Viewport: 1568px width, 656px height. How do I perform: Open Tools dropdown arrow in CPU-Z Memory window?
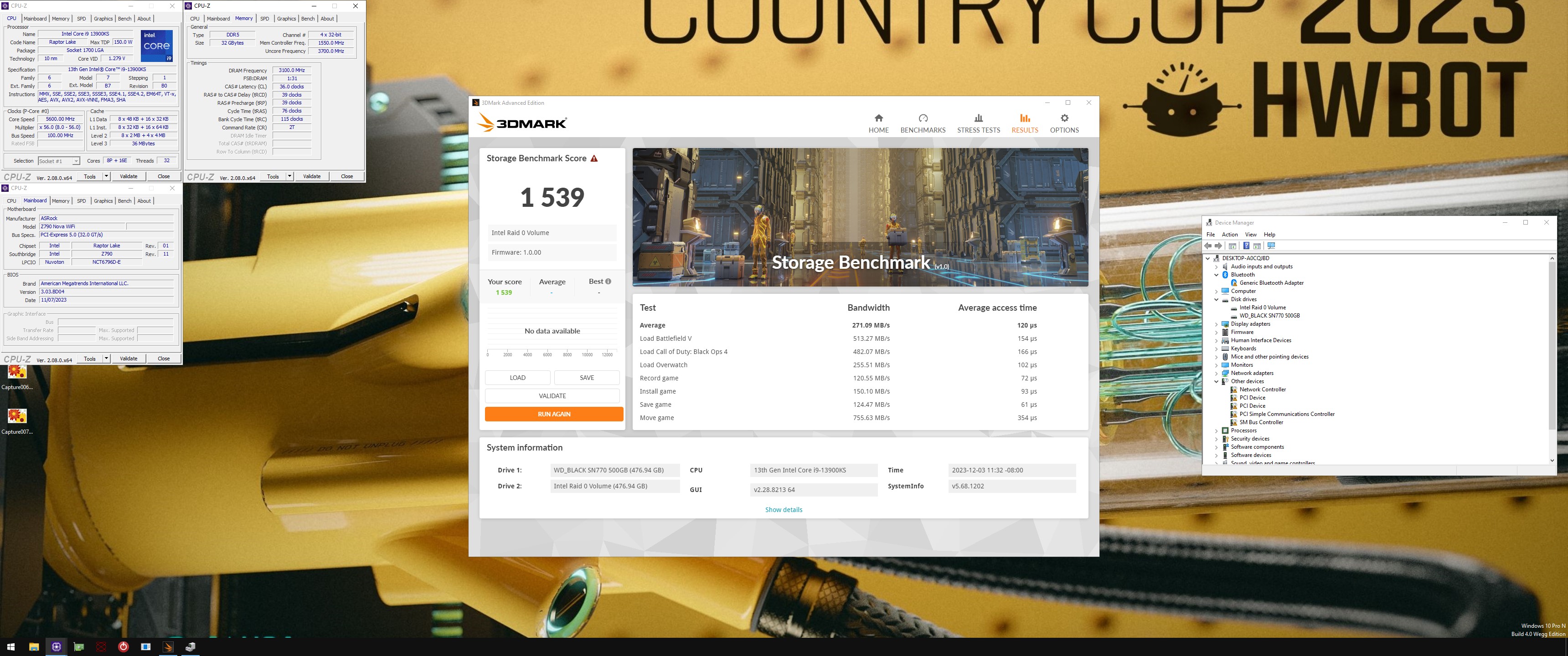click(x=290, y=176)
